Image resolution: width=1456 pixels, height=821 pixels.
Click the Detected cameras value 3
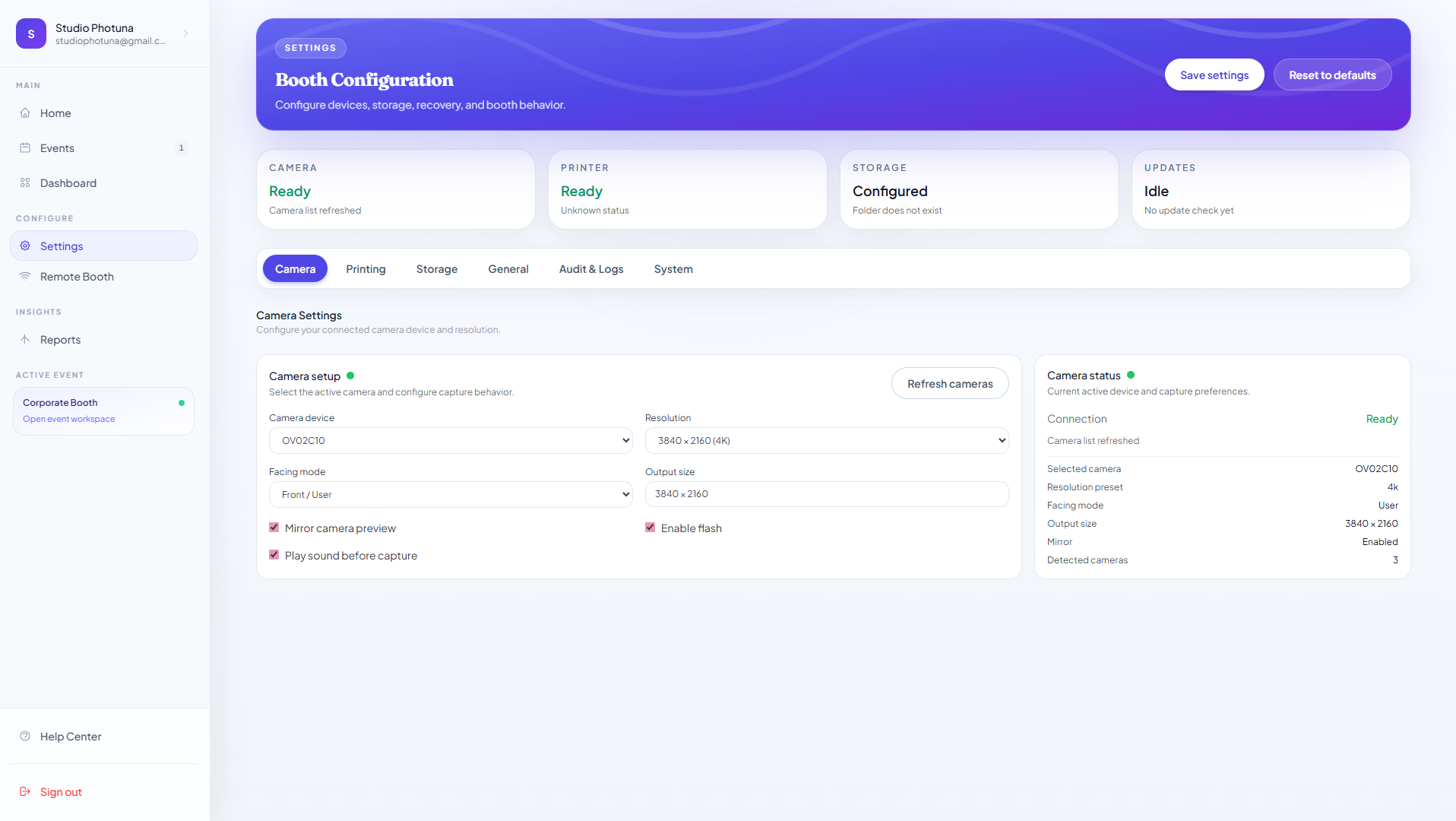(x=1395, y=559)
